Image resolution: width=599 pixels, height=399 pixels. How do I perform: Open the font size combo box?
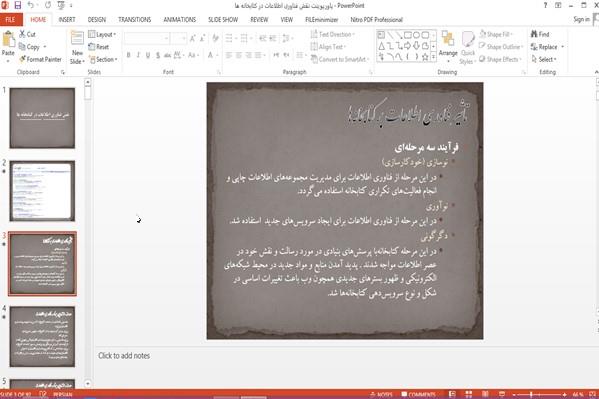tap(178, 38)
